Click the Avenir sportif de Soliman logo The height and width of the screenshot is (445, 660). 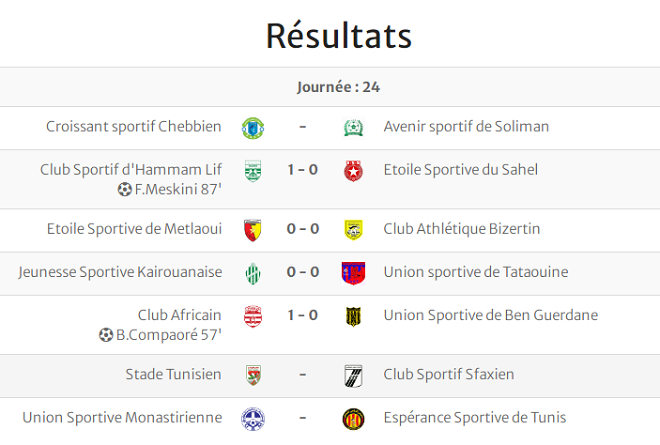(x=353, y=128)
